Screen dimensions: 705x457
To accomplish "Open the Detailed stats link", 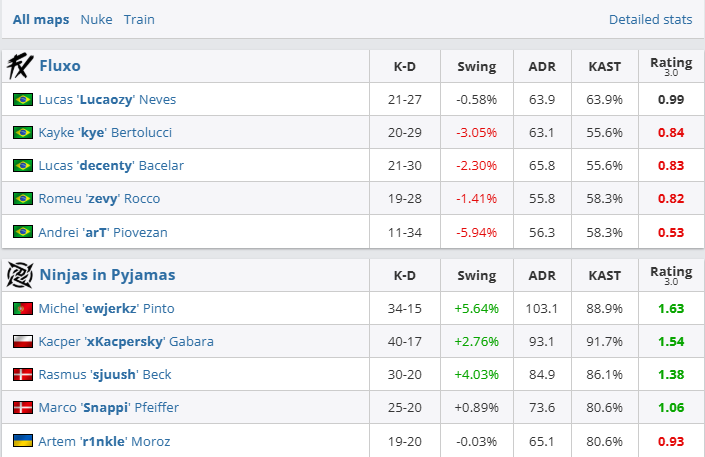I will click(x=650, y=19).
